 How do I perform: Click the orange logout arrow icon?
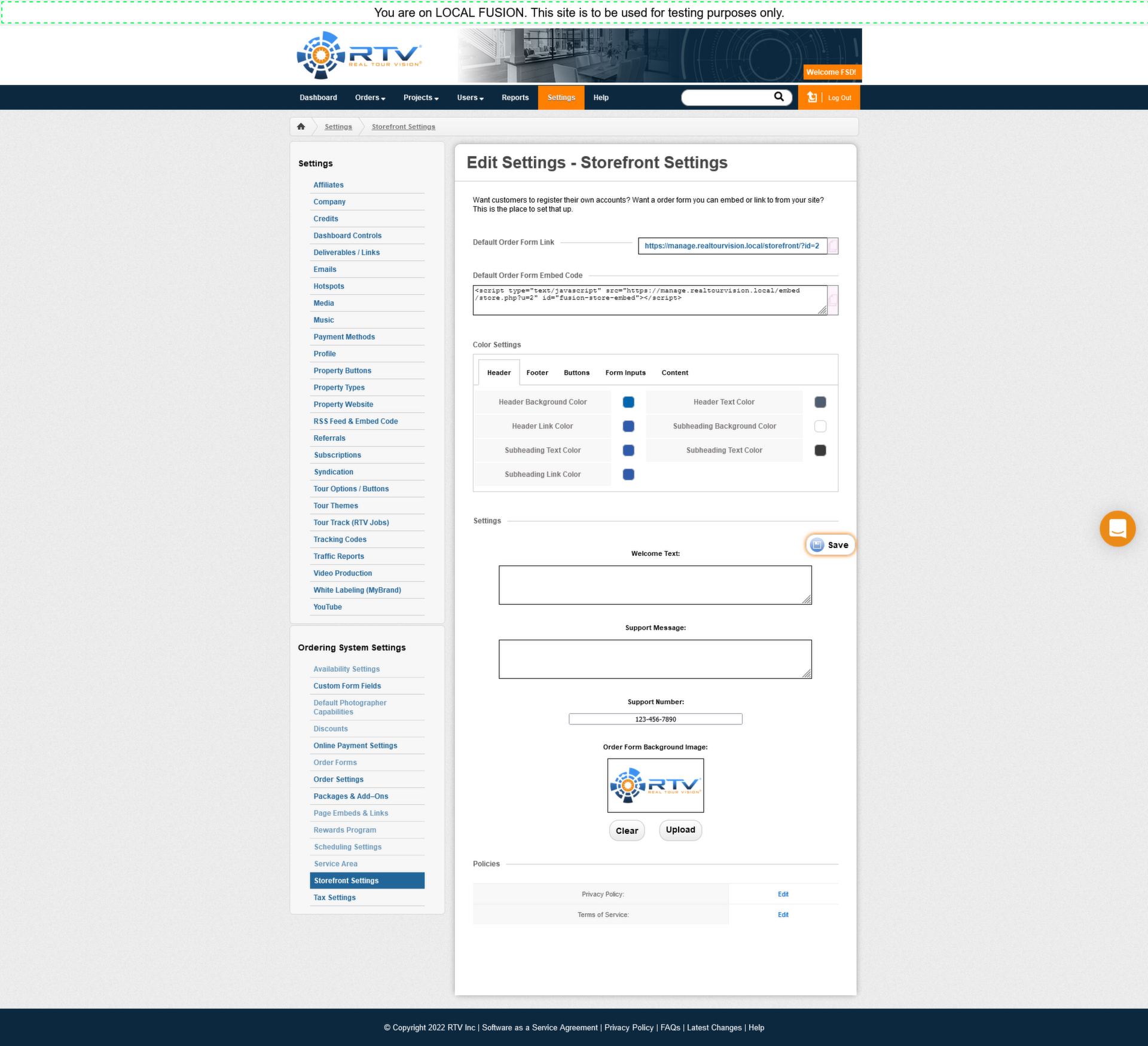click(812, 97)
